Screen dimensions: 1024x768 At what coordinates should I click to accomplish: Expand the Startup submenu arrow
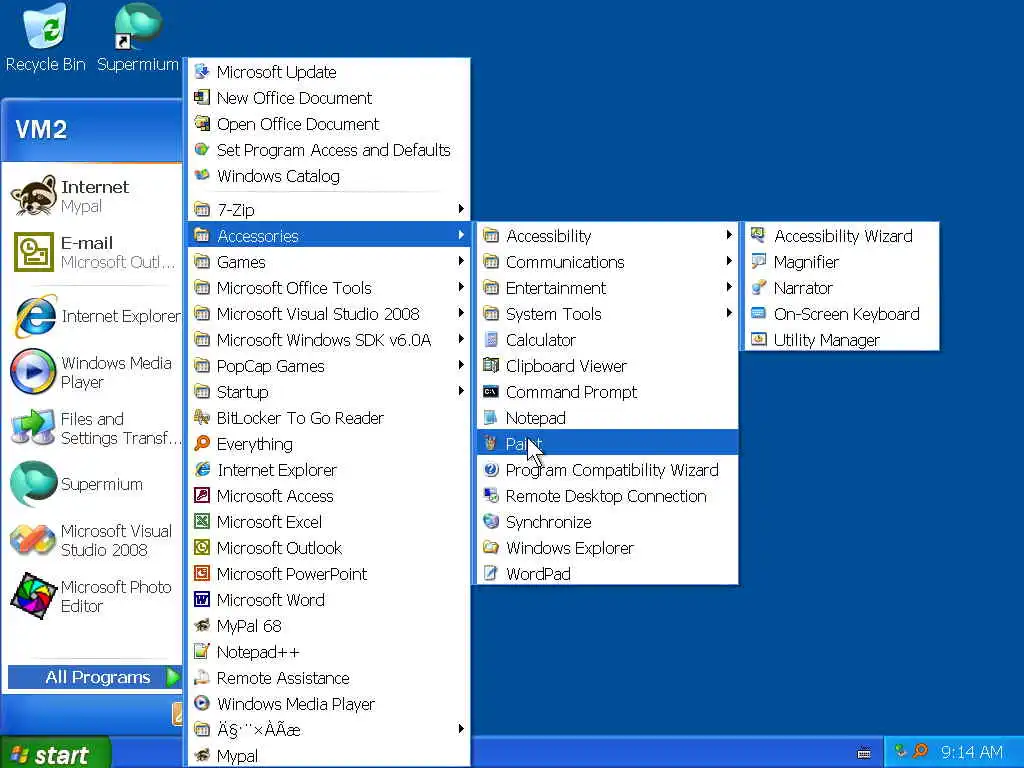pos(461,391)
